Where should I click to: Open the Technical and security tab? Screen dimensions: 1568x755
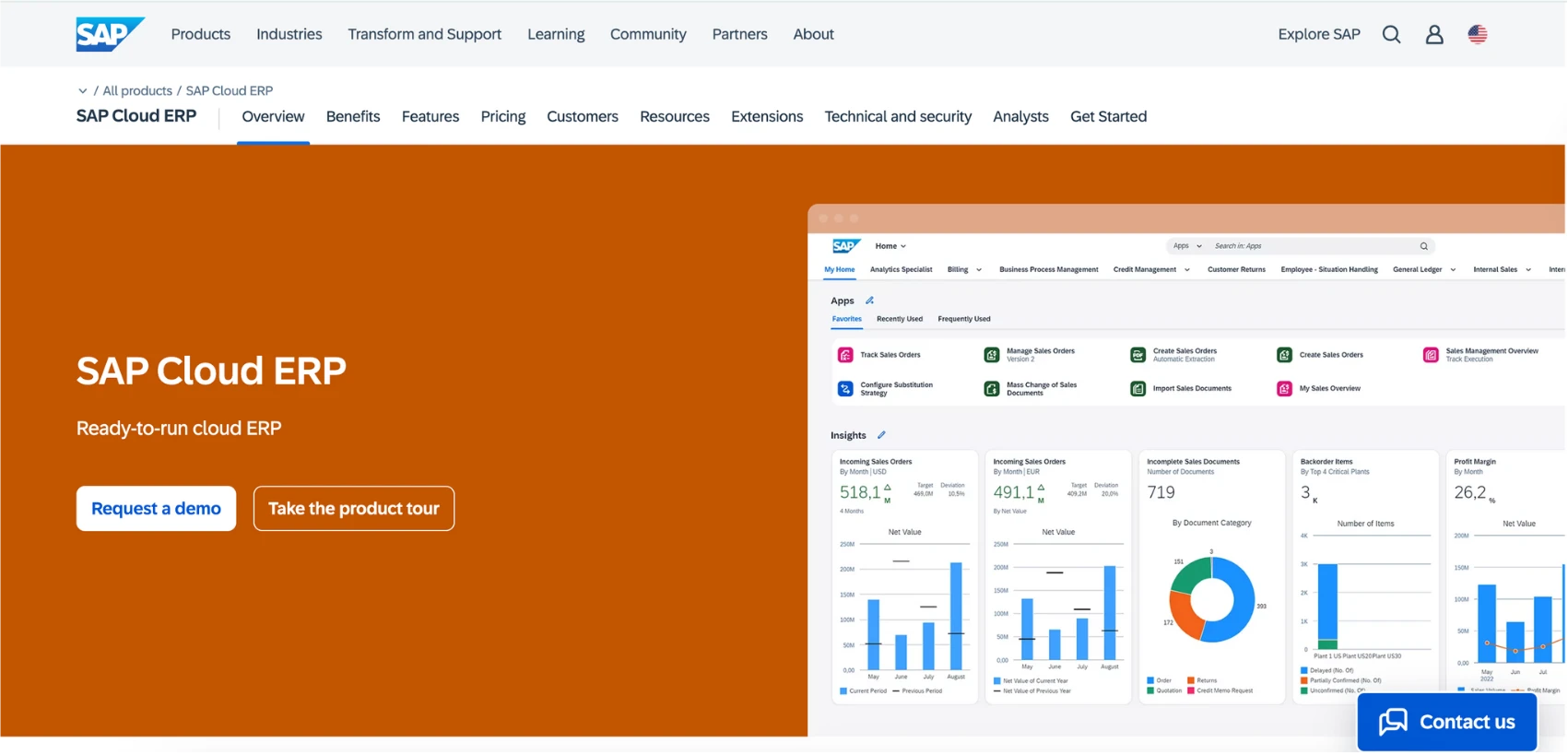pos(899,117)
